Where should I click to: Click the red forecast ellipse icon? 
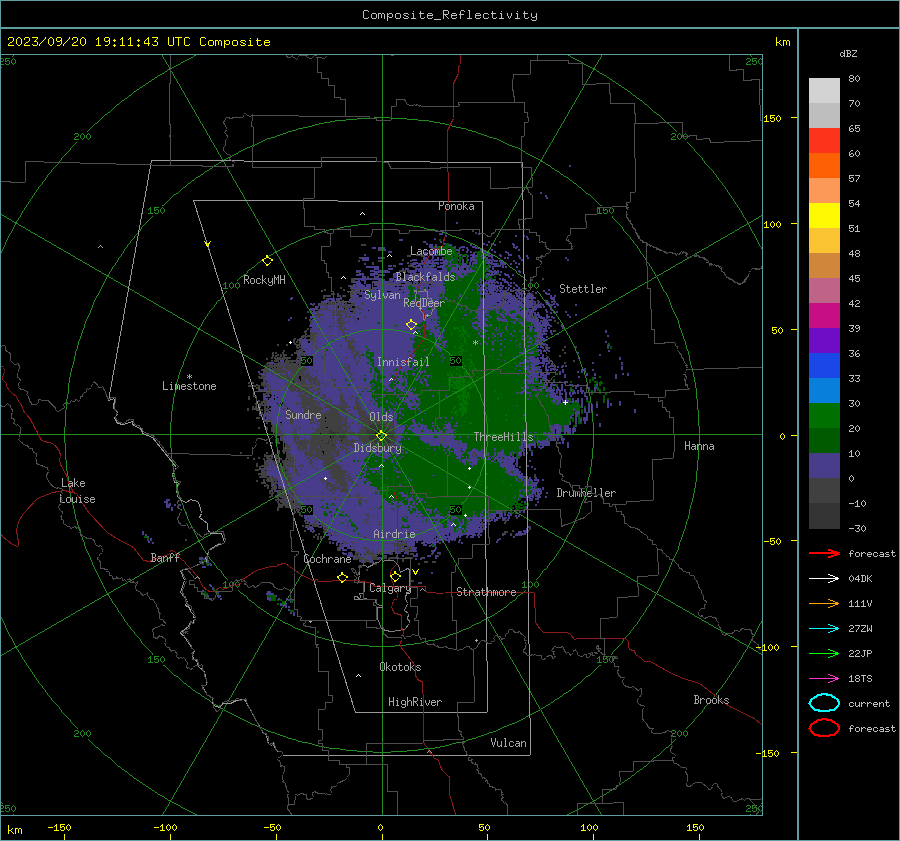coord(824,728)
